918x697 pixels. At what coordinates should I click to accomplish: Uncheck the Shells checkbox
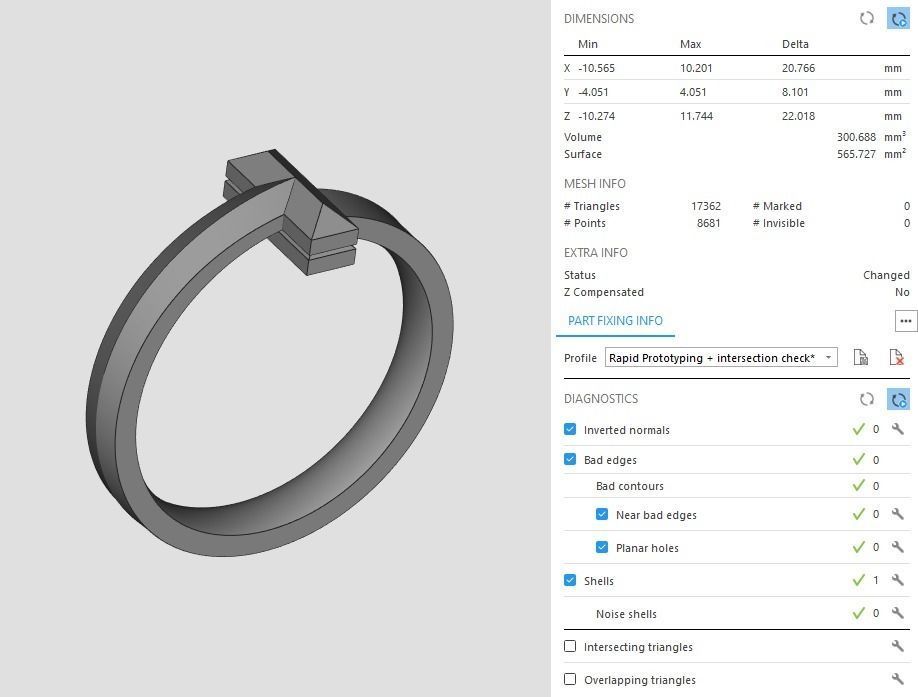(x=570, y=580)
